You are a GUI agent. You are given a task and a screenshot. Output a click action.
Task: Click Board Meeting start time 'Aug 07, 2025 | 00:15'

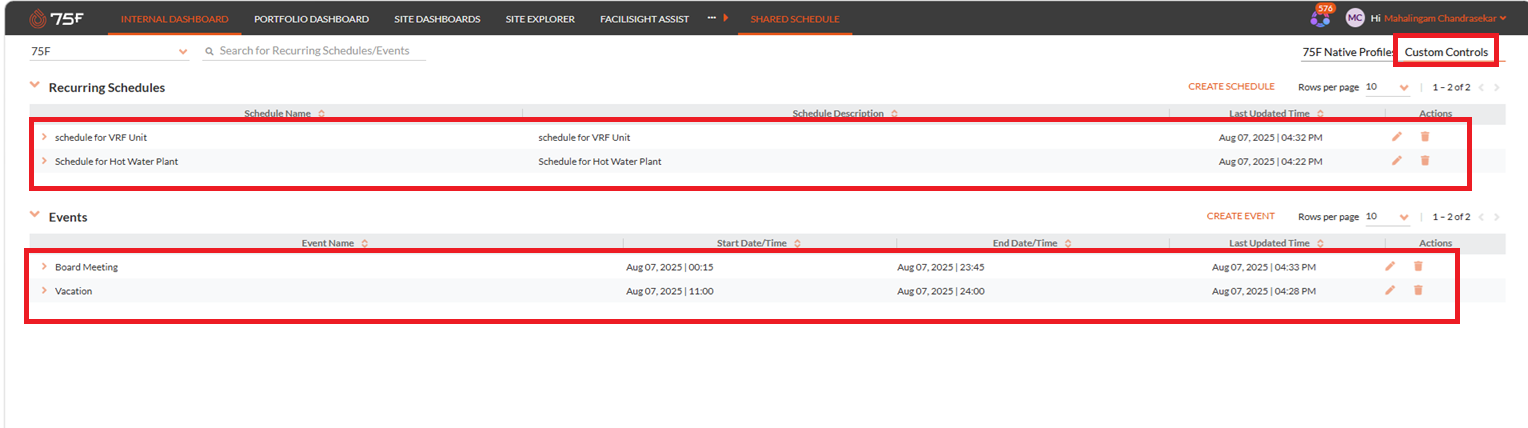pos(669,267)
